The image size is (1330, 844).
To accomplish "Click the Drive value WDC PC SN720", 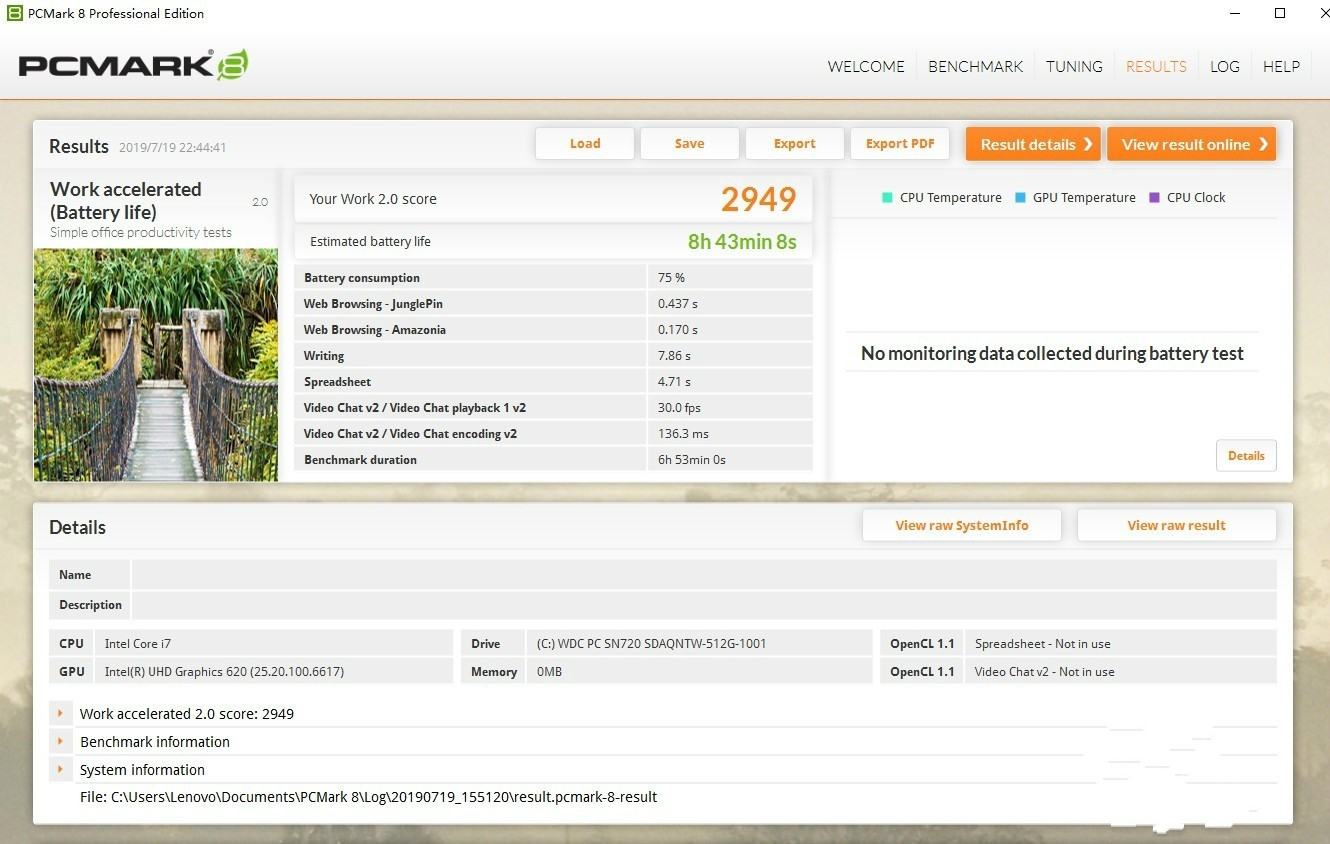I will pyautogui.click(x=652, y=643).
